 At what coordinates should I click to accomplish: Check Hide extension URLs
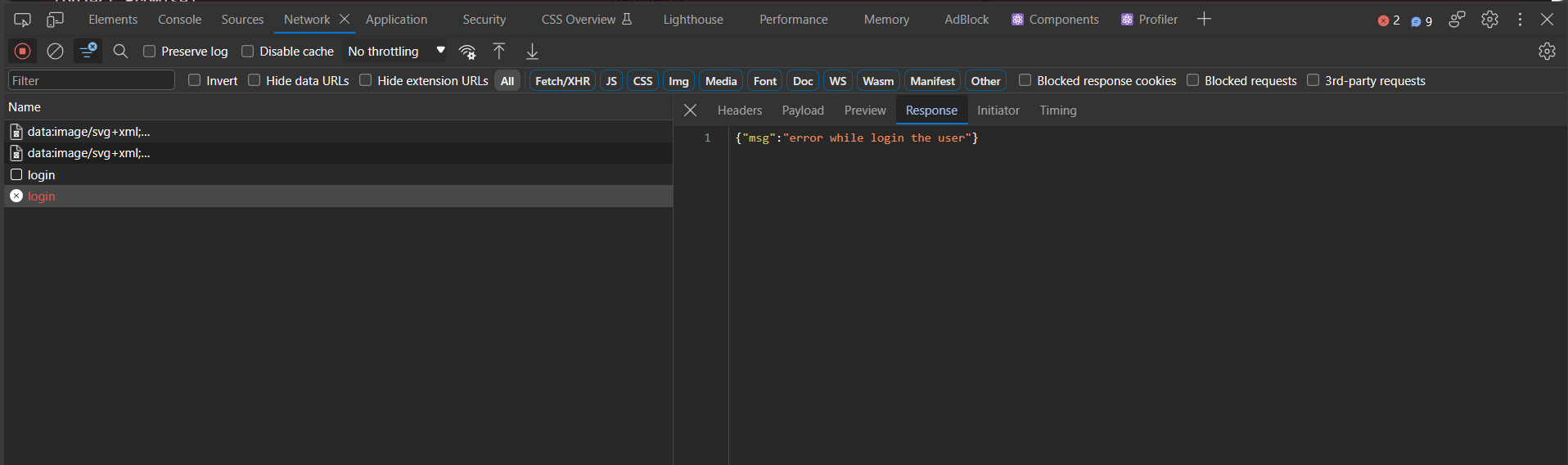(365, 80)
